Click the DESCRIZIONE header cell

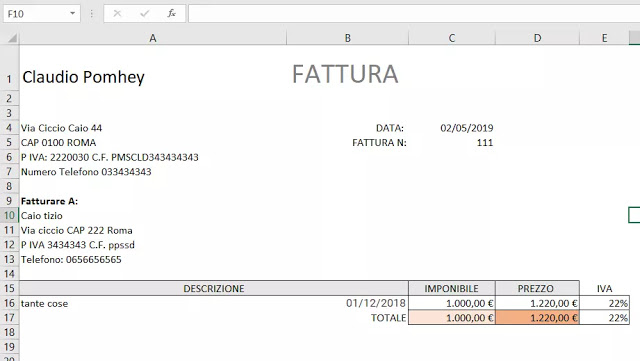214,288
